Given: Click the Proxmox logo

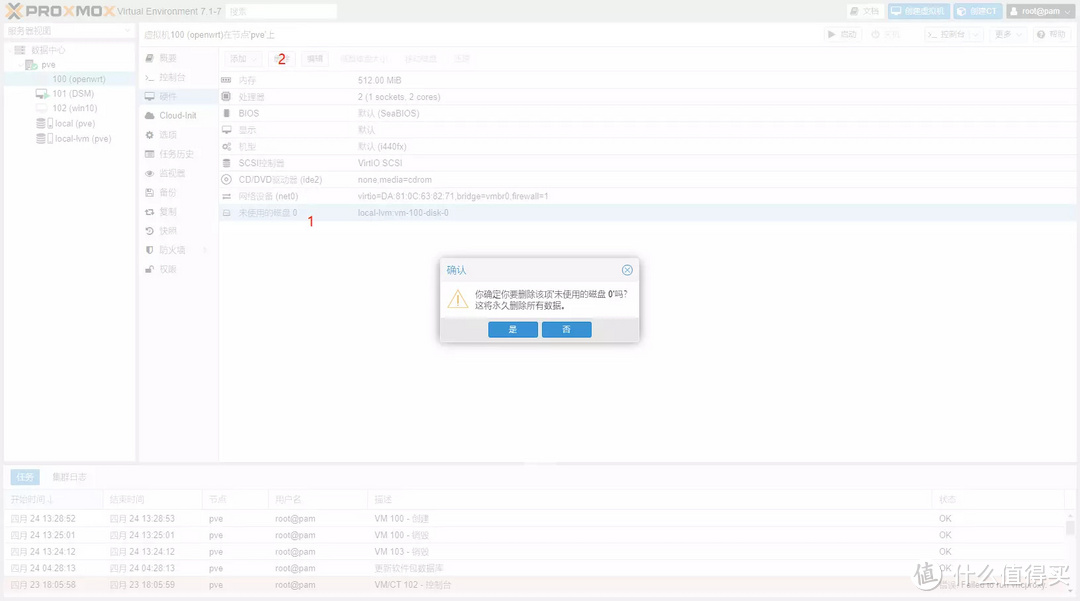Looking at the screenshot, I should (61, 11).
